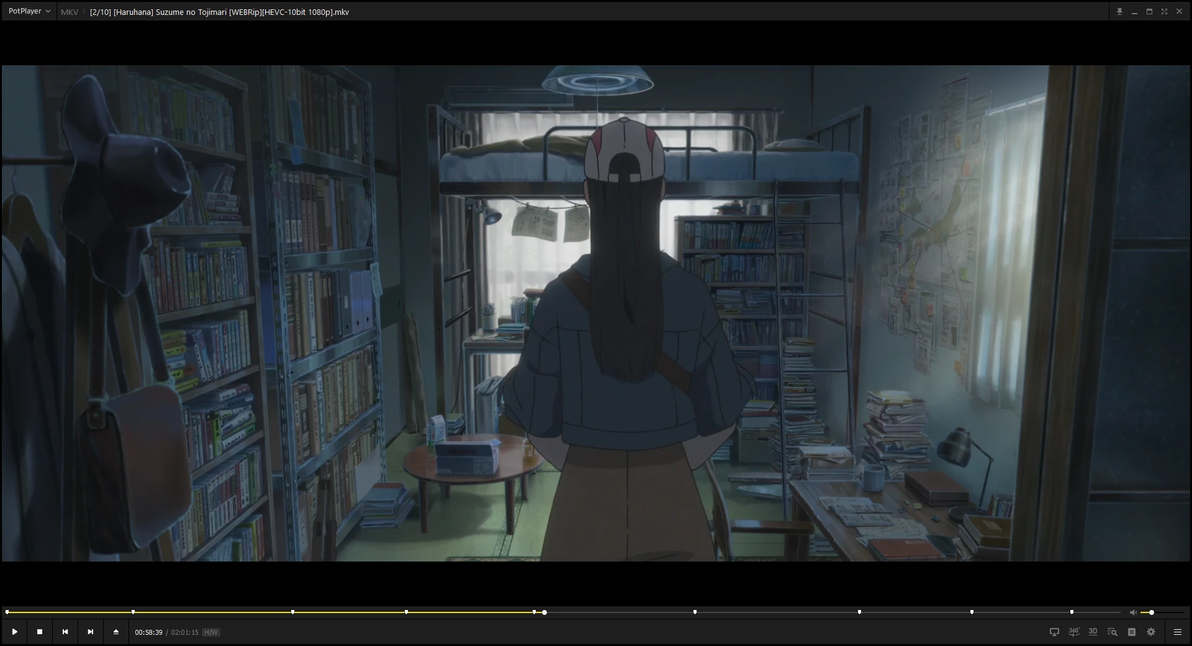This screenshot has width=1192, height=646.
Task: Open Preferences with the gear icon
Action: [x=1151, y=632]
